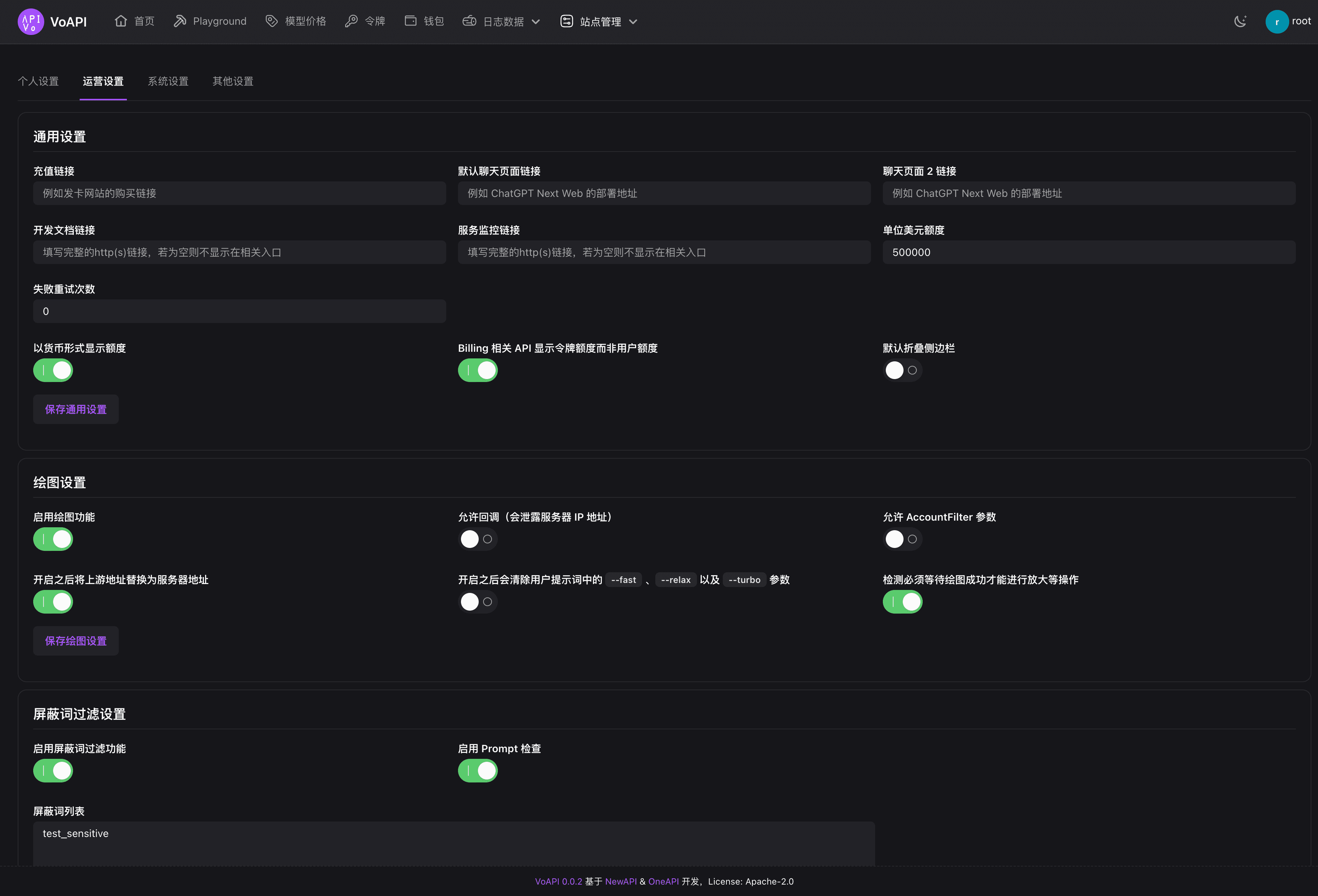
Task: Toggle 以货币形式显示额度 switch
Action: pyautogui.click(x=53, y=370)
